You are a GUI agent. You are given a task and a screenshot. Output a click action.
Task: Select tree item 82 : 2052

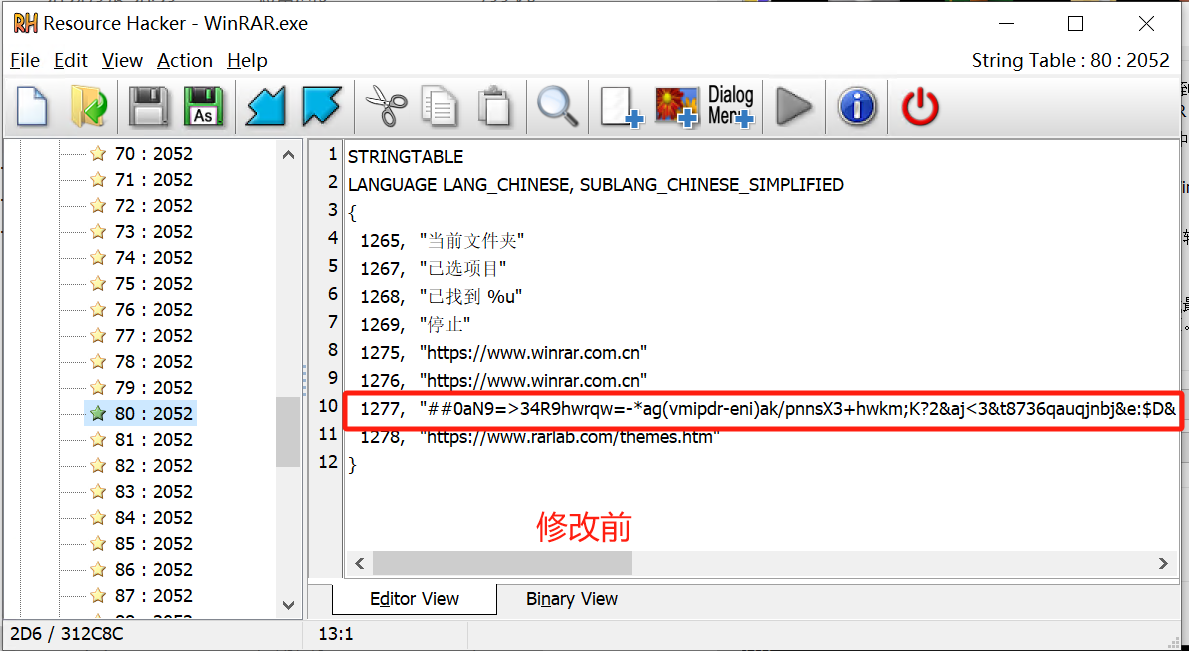[x=154, y=465]
